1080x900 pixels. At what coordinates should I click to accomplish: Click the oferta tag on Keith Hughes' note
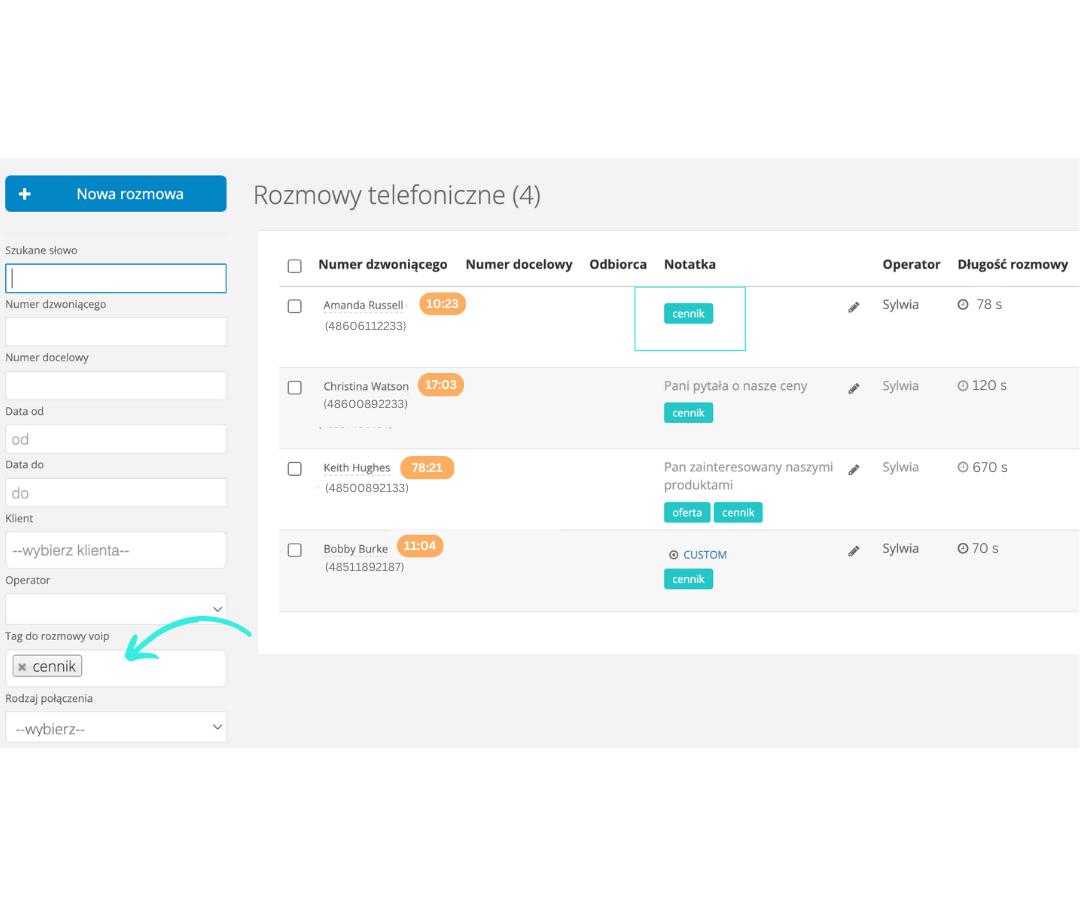point(687,513)
